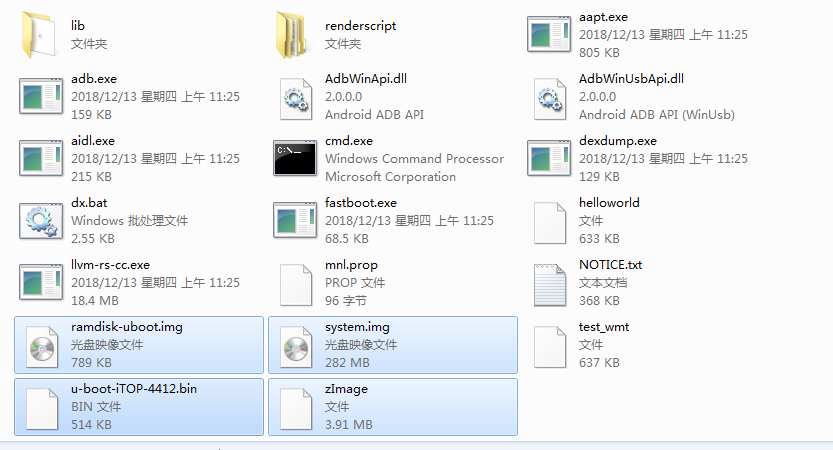Select the lib folder icon

pyautogui.click(x=39, y=35)
